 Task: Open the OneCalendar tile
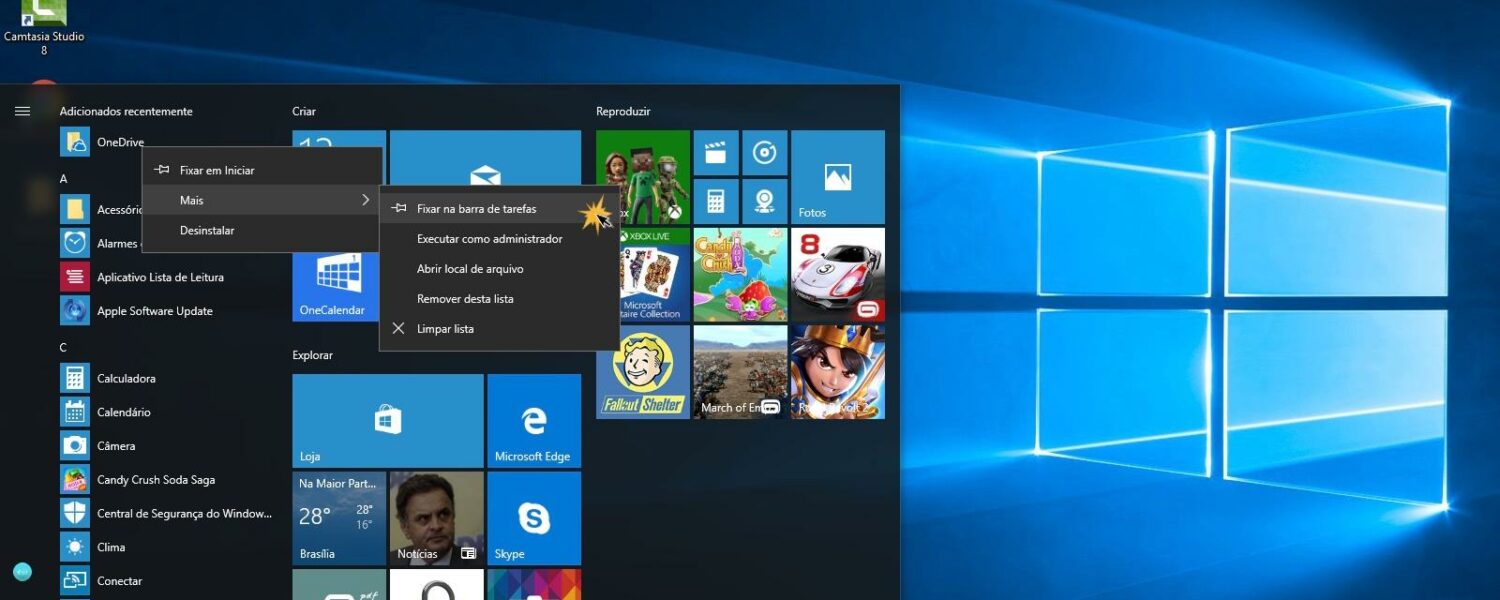coord(335,286)
